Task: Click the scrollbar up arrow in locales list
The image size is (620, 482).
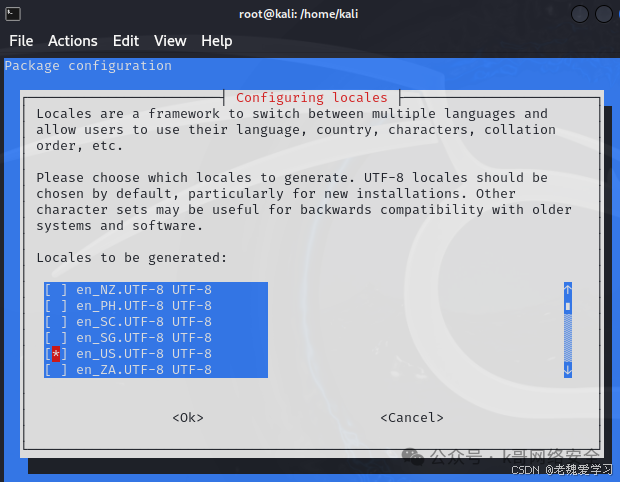Action: point(568,290)
